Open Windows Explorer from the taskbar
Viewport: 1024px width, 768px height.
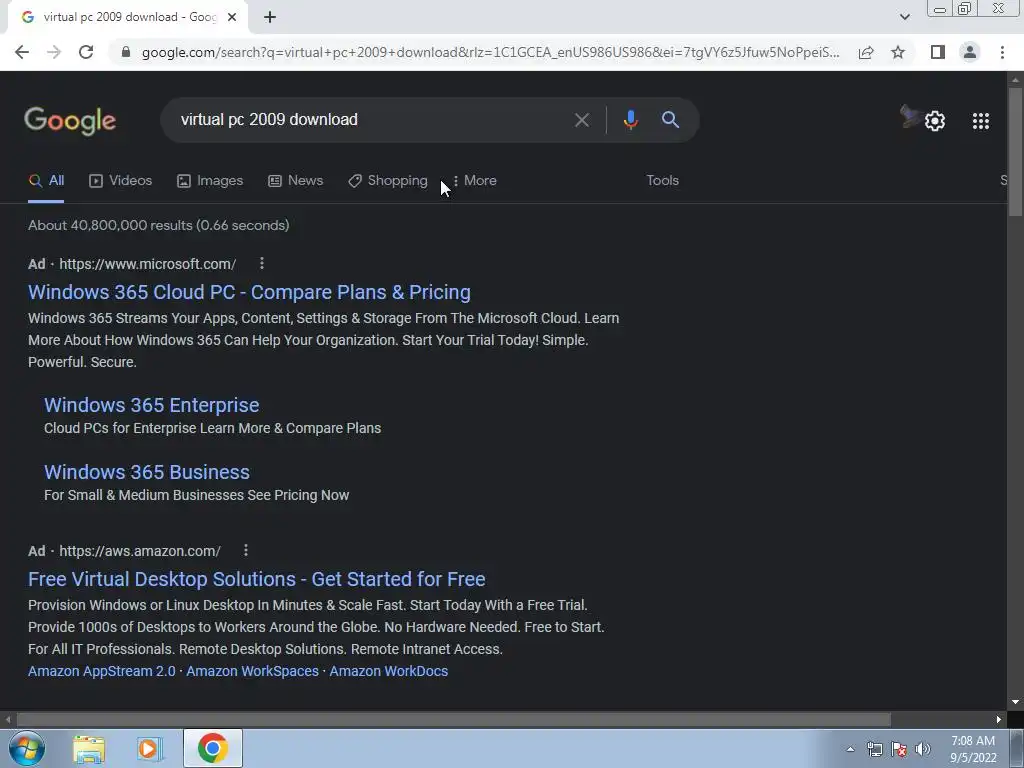click(x=89, y=749)
